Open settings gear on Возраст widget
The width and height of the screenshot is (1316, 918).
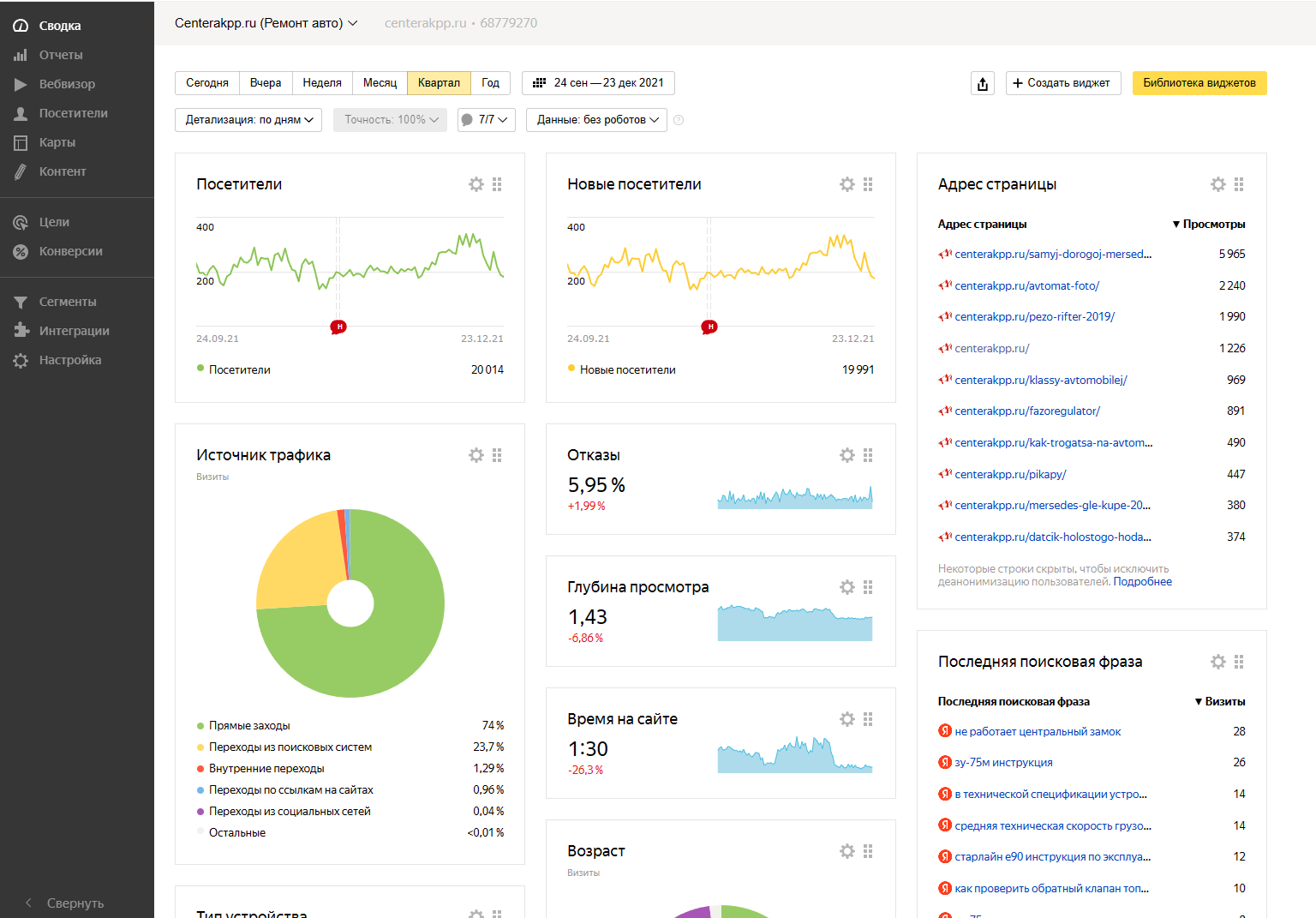click(x=847, y=851)
